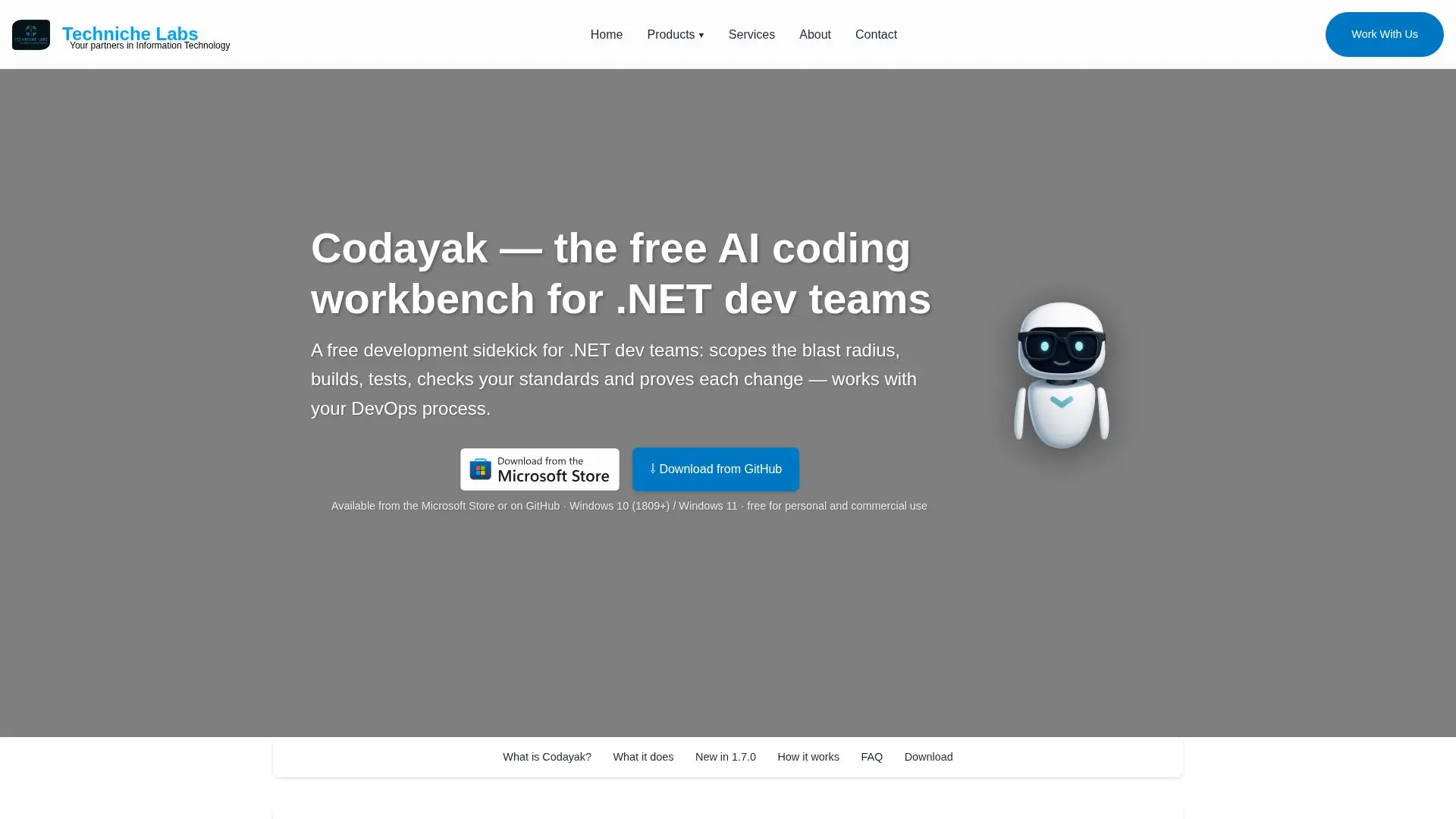Jump to What is Codayak? section
The height and width of the screenshot is (819, 1456).
tap(547, 757)
